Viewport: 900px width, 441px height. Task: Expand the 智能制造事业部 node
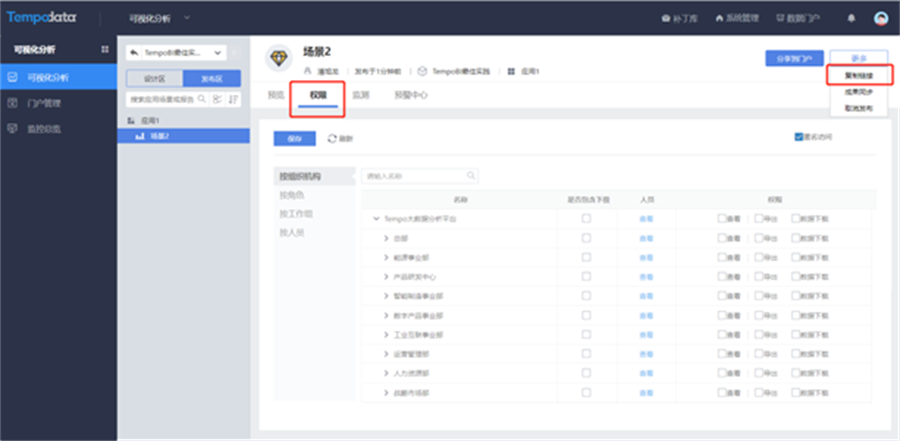(x=386, y=296)
